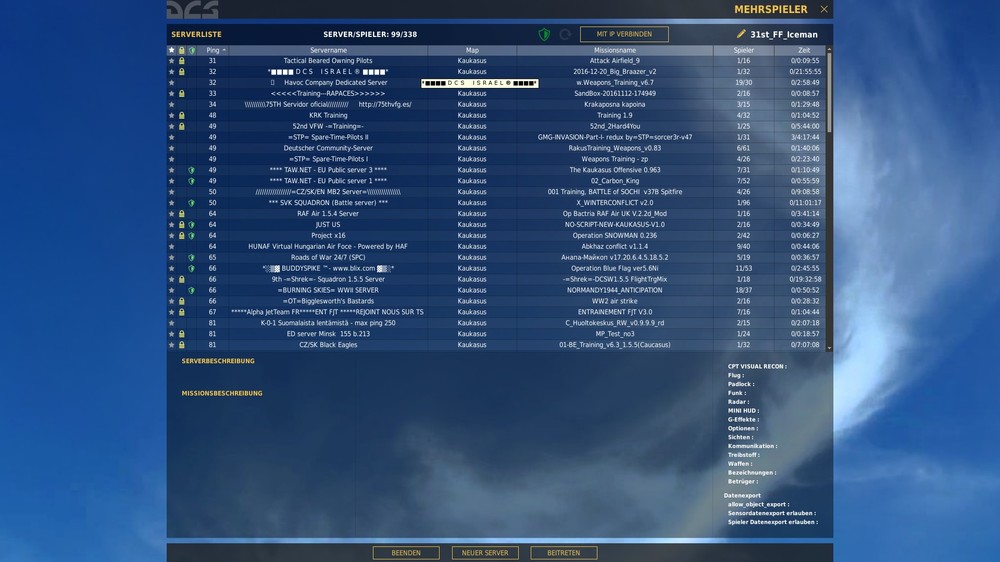The width and height of the screenshot is (1000, 562).
Task: Click lock icon on CZ/SK Black Eagles row
Action: (x=181, y=344)
